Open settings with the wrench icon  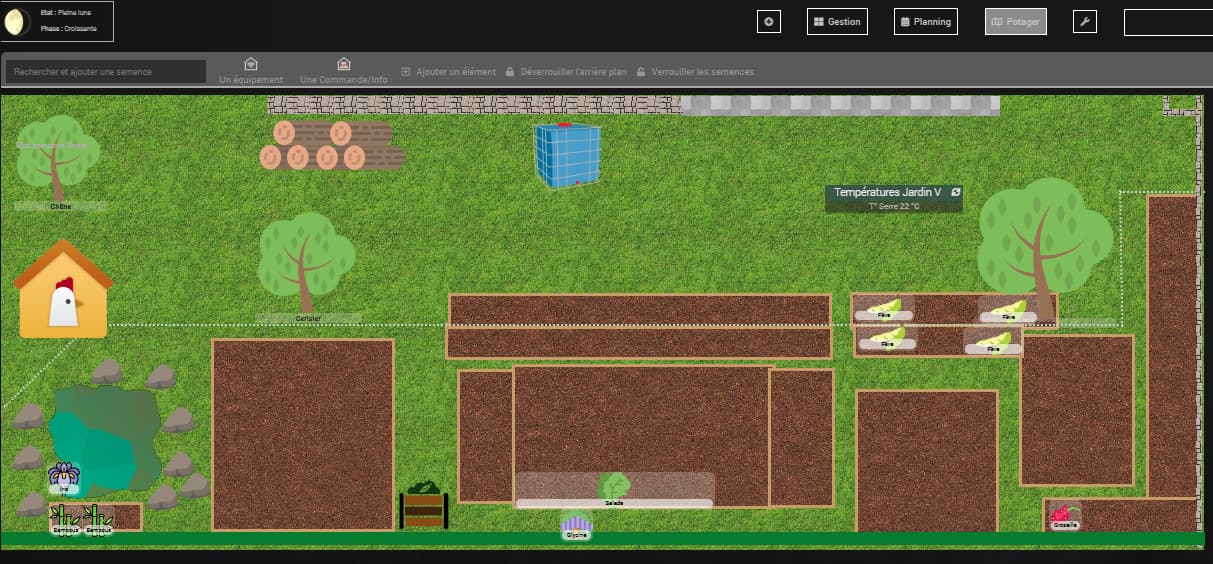pyautogui.click(x=1084, y=21)
